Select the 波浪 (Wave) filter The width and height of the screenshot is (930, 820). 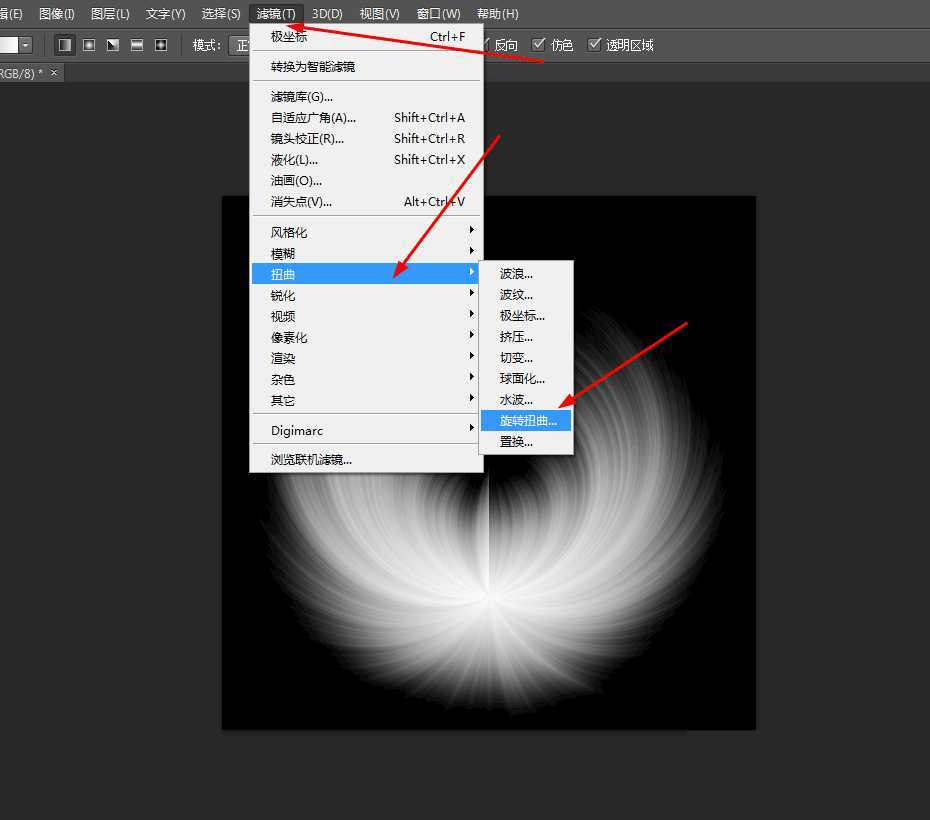pos(514,273)
